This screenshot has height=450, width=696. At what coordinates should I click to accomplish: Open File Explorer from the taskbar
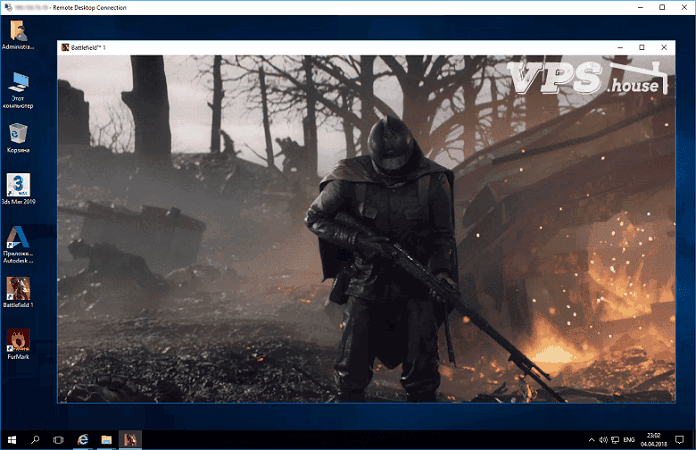click(x=105, y=439)
